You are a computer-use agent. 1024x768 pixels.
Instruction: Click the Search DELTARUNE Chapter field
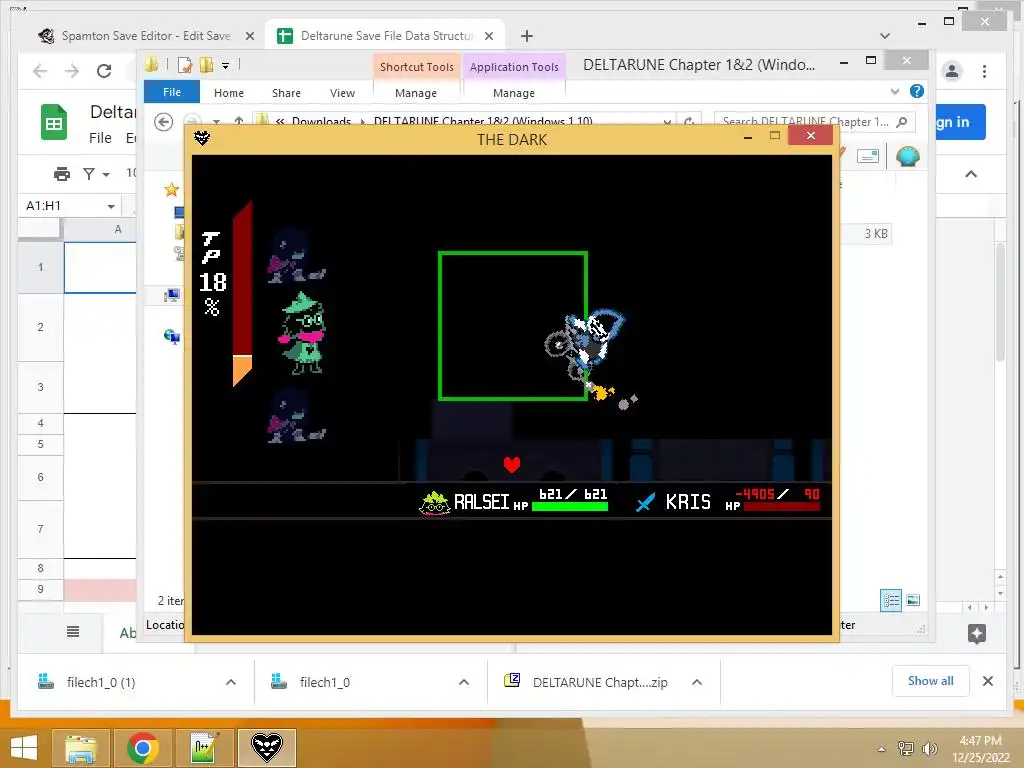click(815, 121)
